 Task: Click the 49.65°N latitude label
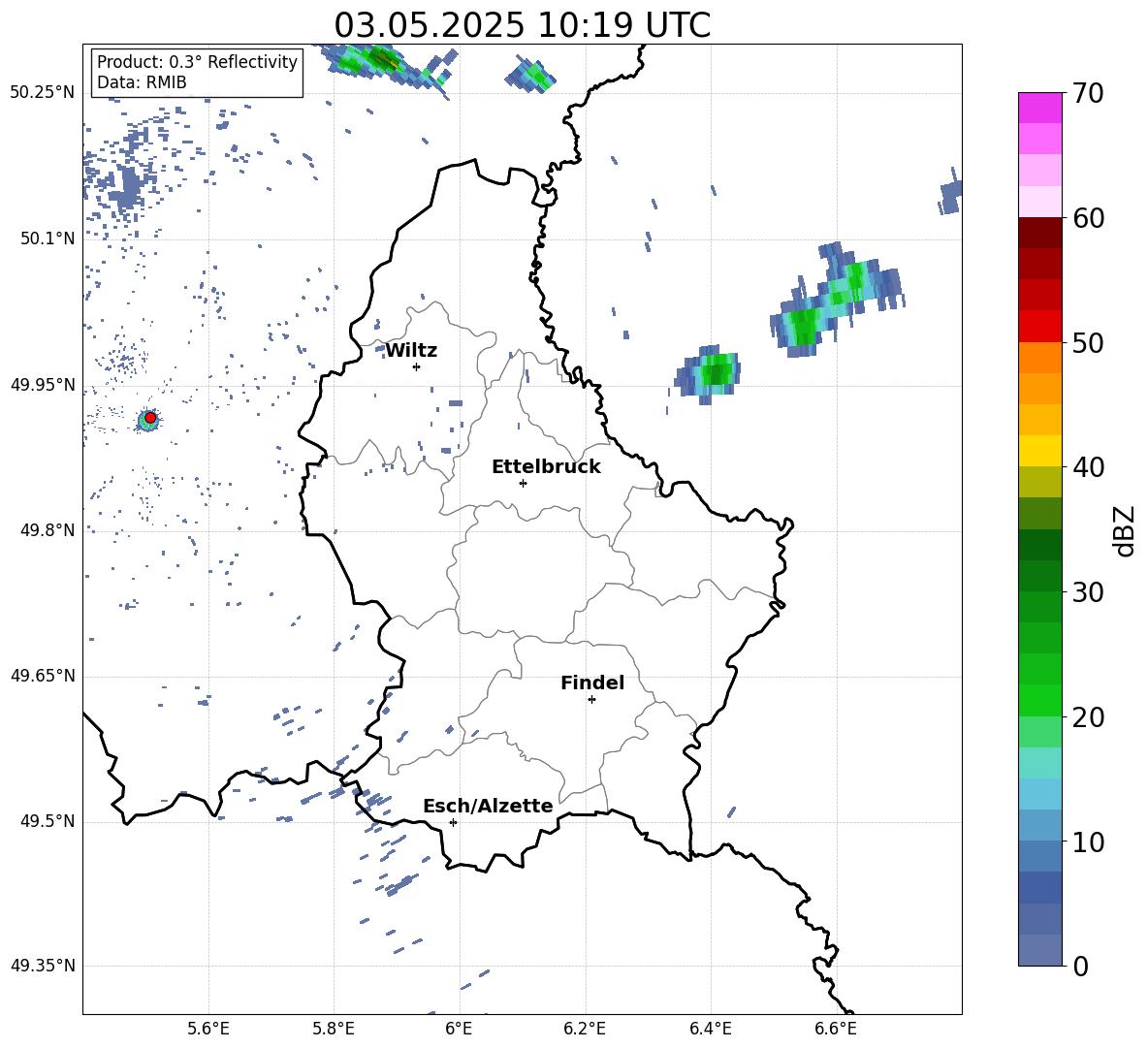[x=43, y=676]
